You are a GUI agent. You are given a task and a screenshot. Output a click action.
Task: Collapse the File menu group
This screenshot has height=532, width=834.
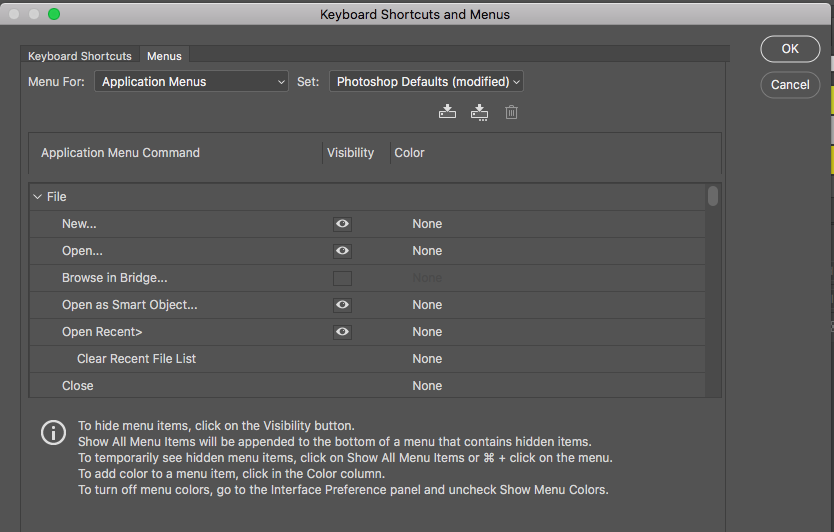coord(38,197)
